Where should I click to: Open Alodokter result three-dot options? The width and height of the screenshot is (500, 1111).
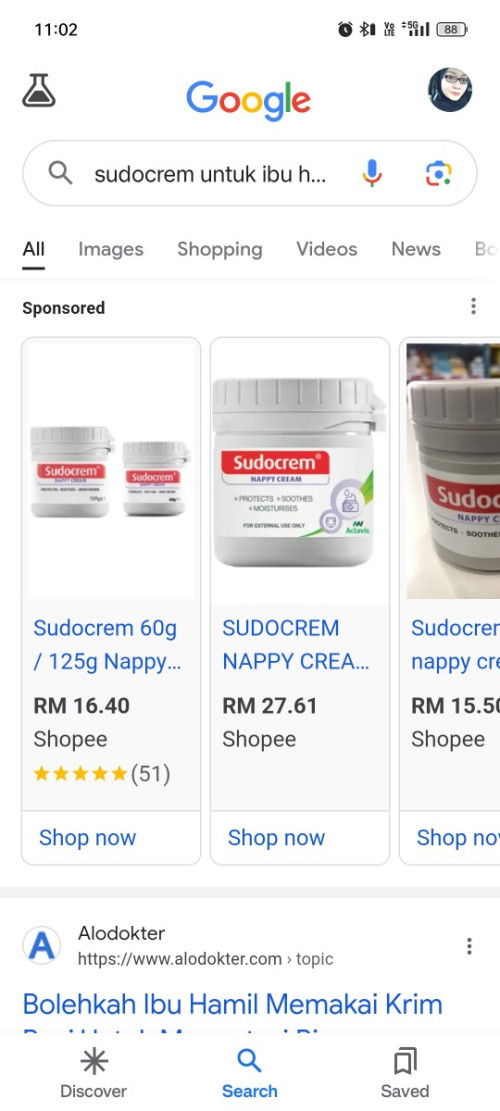click(x=469, y=946)
